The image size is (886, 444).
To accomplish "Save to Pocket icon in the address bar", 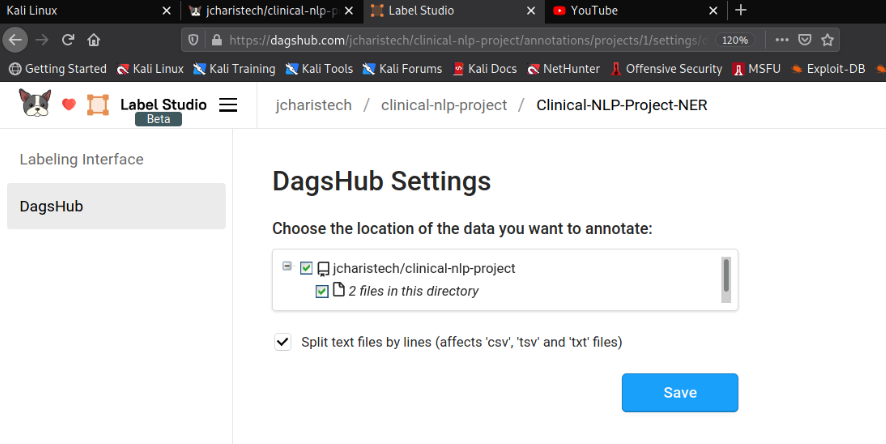I will [805, 40].
